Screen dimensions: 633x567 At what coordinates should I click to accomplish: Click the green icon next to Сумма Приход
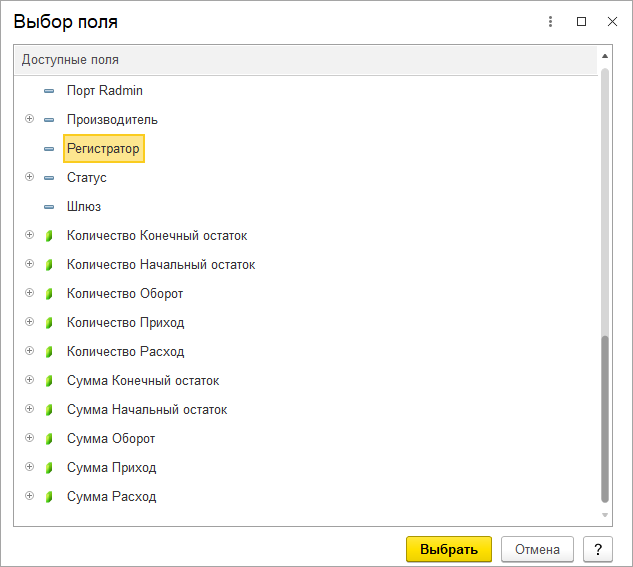(x=48, y=468)
